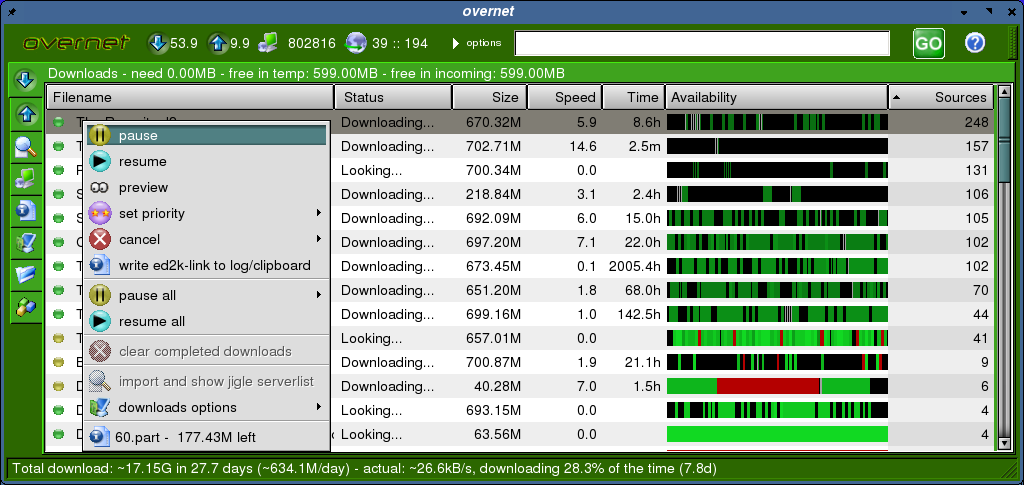Viewport: 1024px width, 485px height.
Task: Click the green GO button
Action: [x=929, y=44]
